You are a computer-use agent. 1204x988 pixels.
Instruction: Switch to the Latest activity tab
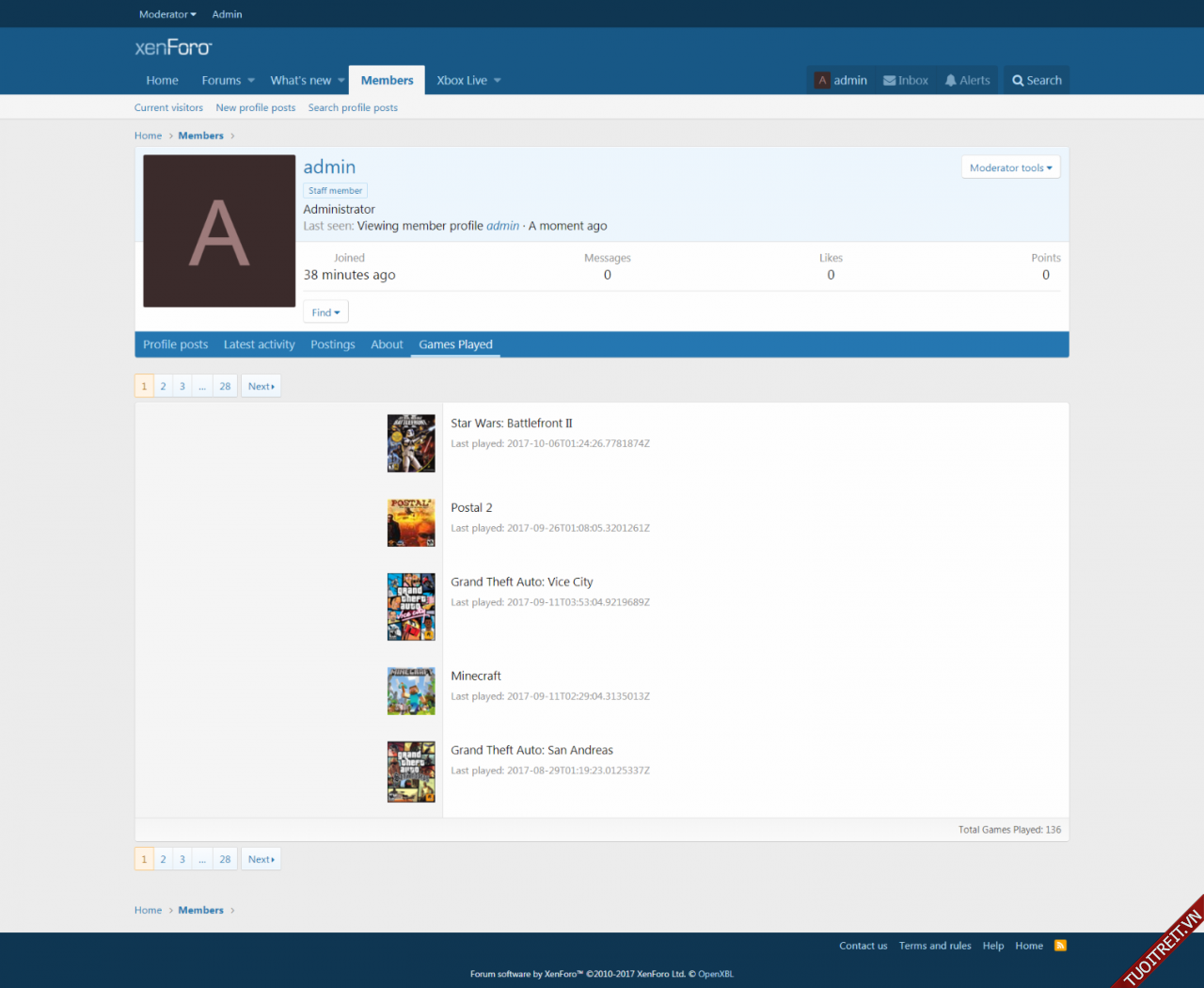click(x=259, y=344)
